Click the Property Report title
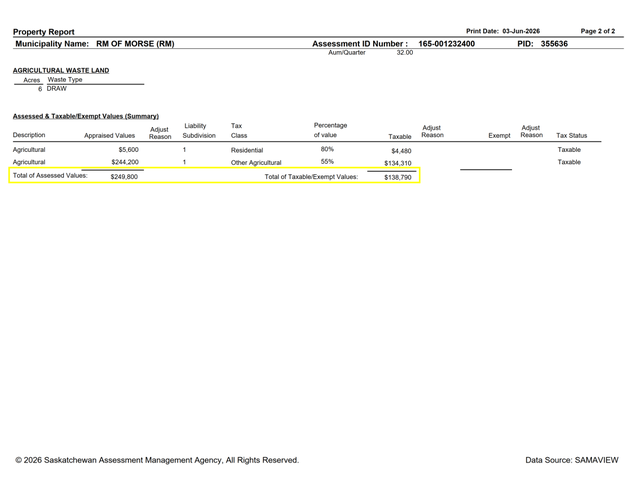This screenshot has height=494, width=640. (x=44, y=32)
